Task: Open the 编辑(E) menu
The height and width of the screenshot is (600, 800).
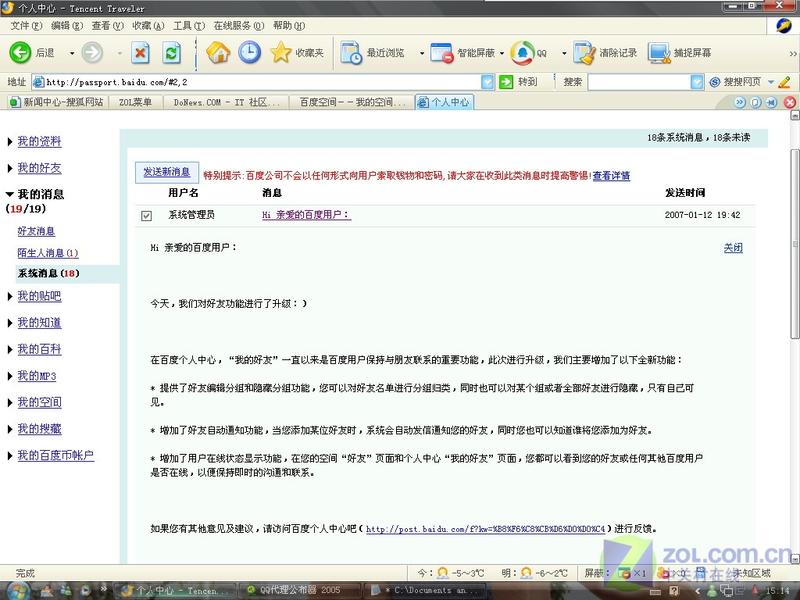Action: [x=67, y=26]
